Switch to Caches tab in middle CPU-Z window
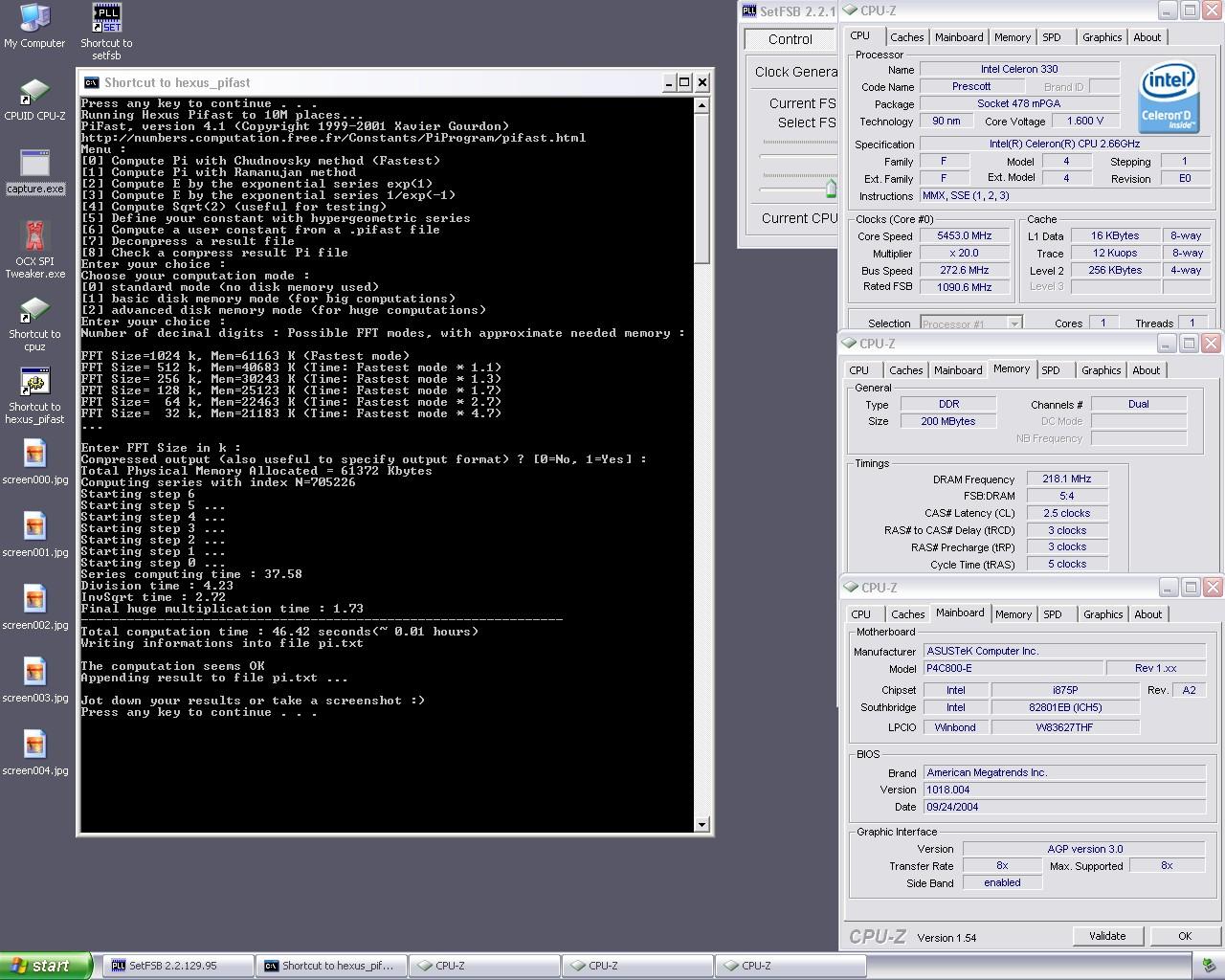 pos(905,370)
